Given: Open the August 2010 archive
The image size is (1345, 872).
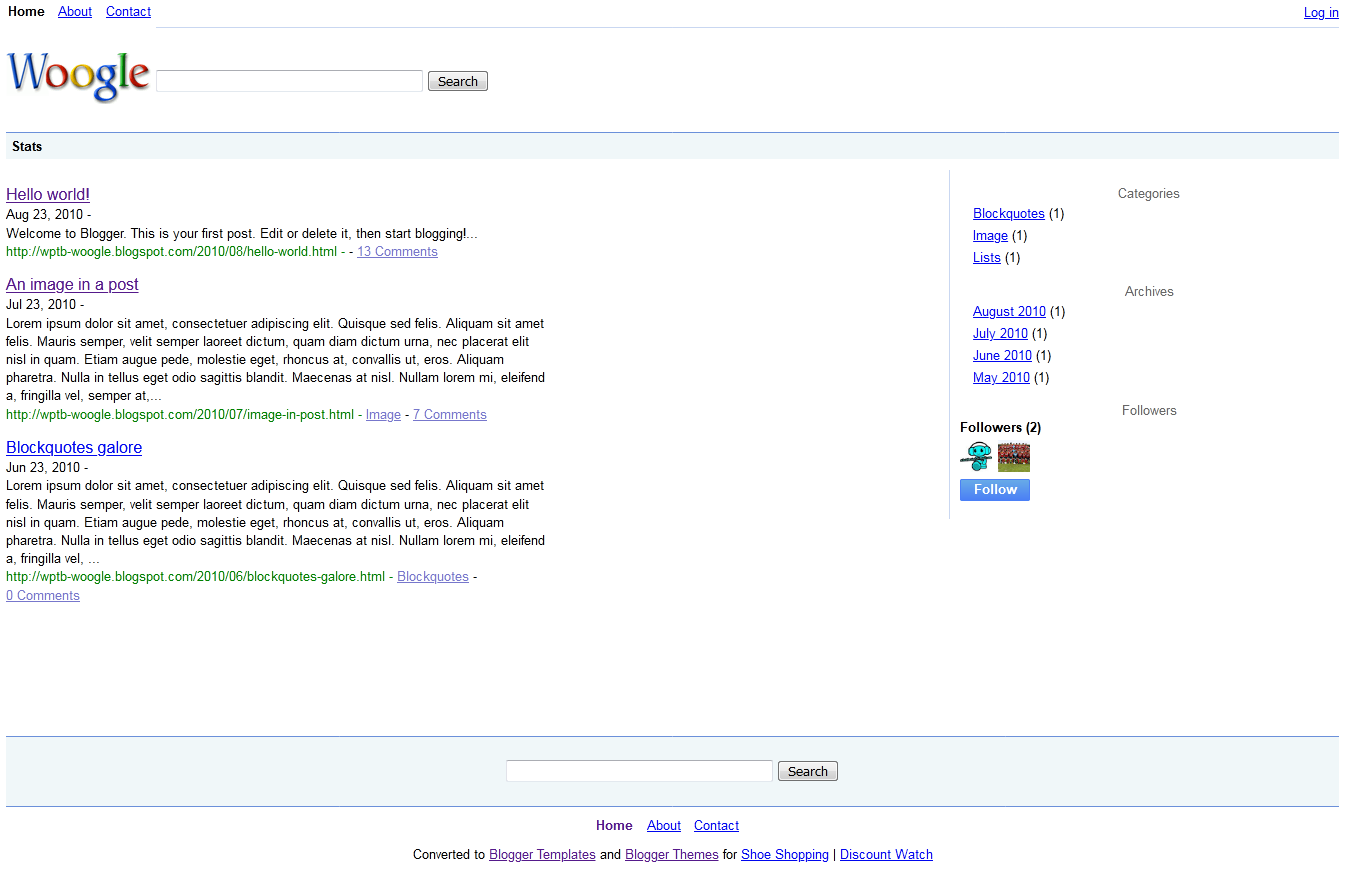Looking at the screenshot, I should [1009, 312].
